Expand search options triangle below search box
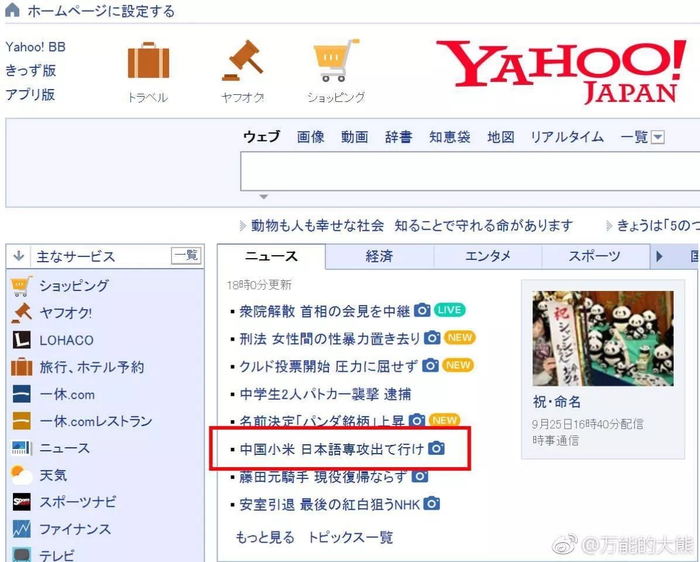Image resolution: width=700 pixels, height=562 pixels. click(264, 197)
